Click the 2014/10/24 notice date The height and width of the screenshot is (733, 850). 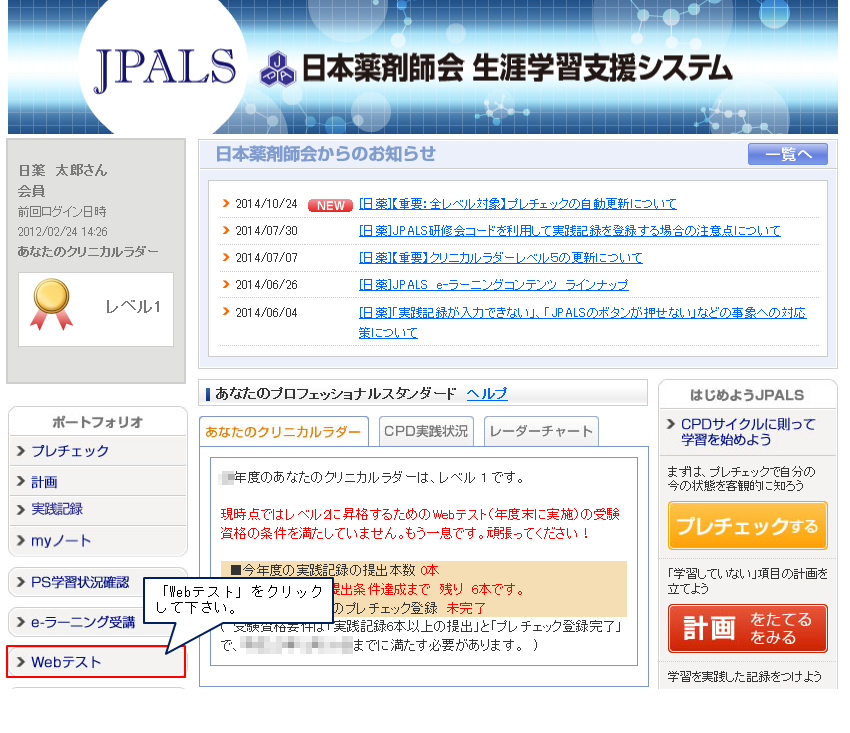(x=266, y=204)
